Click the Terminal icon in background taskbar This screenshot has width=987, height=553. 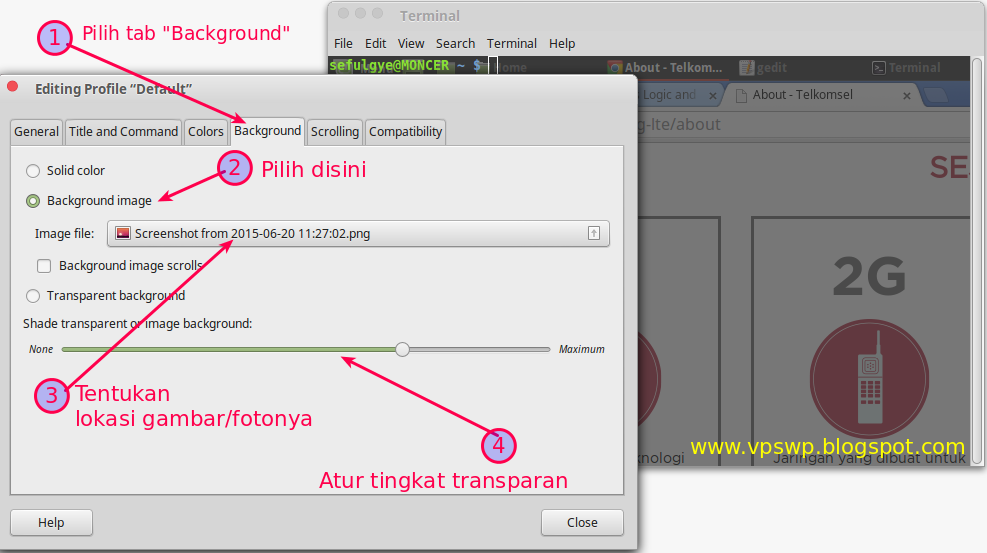coord(879,68)
